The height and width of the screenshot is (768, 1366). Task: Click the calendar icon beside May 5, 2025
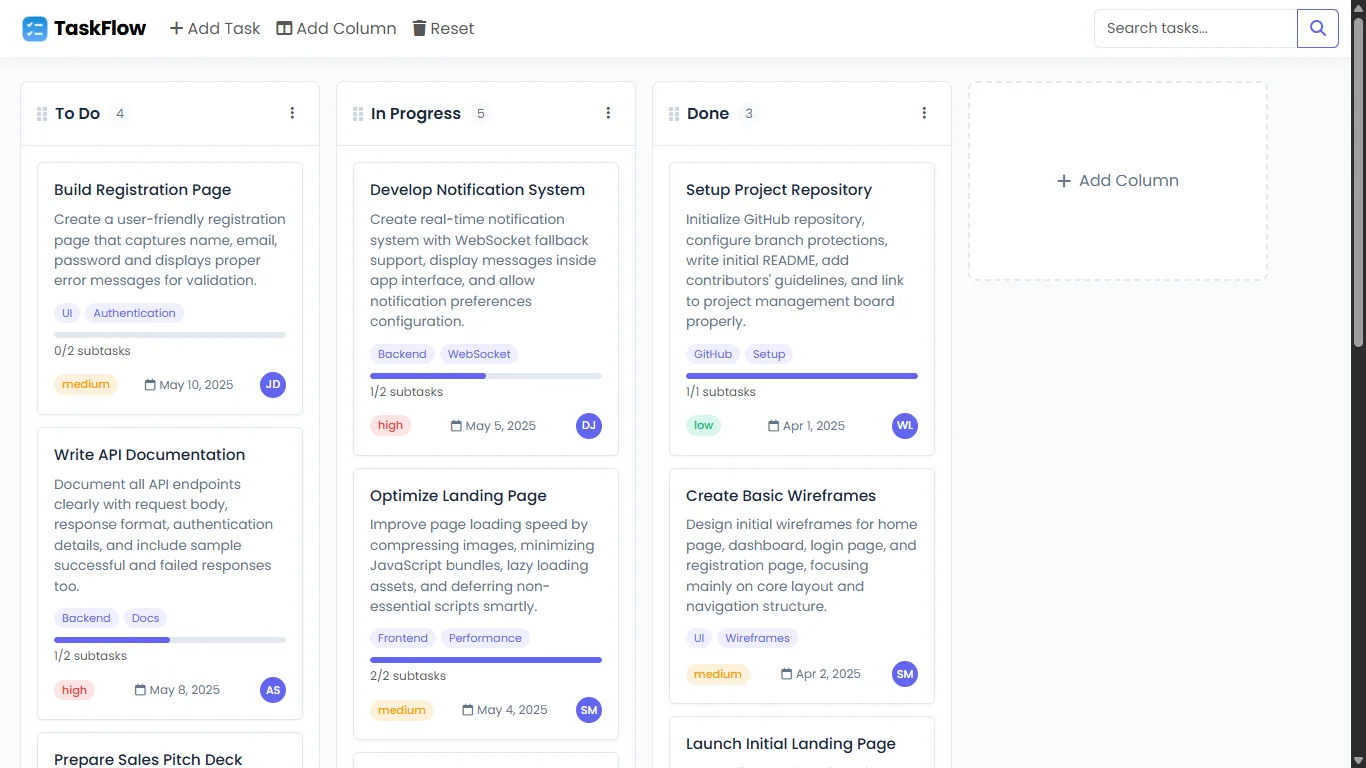[456, 426]
